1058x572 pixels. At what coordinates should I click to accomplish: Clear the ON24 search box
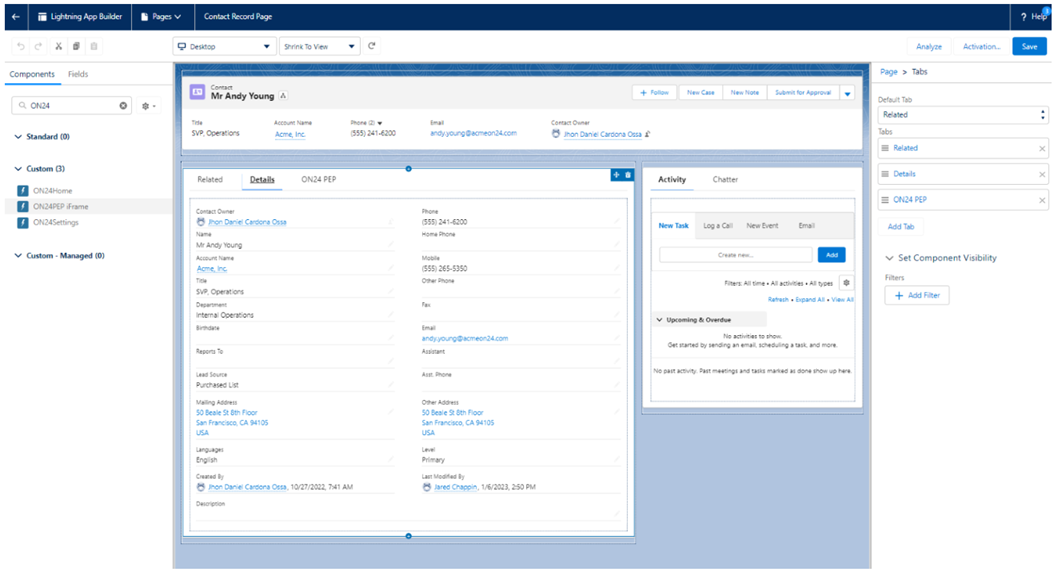click(123, 106)
